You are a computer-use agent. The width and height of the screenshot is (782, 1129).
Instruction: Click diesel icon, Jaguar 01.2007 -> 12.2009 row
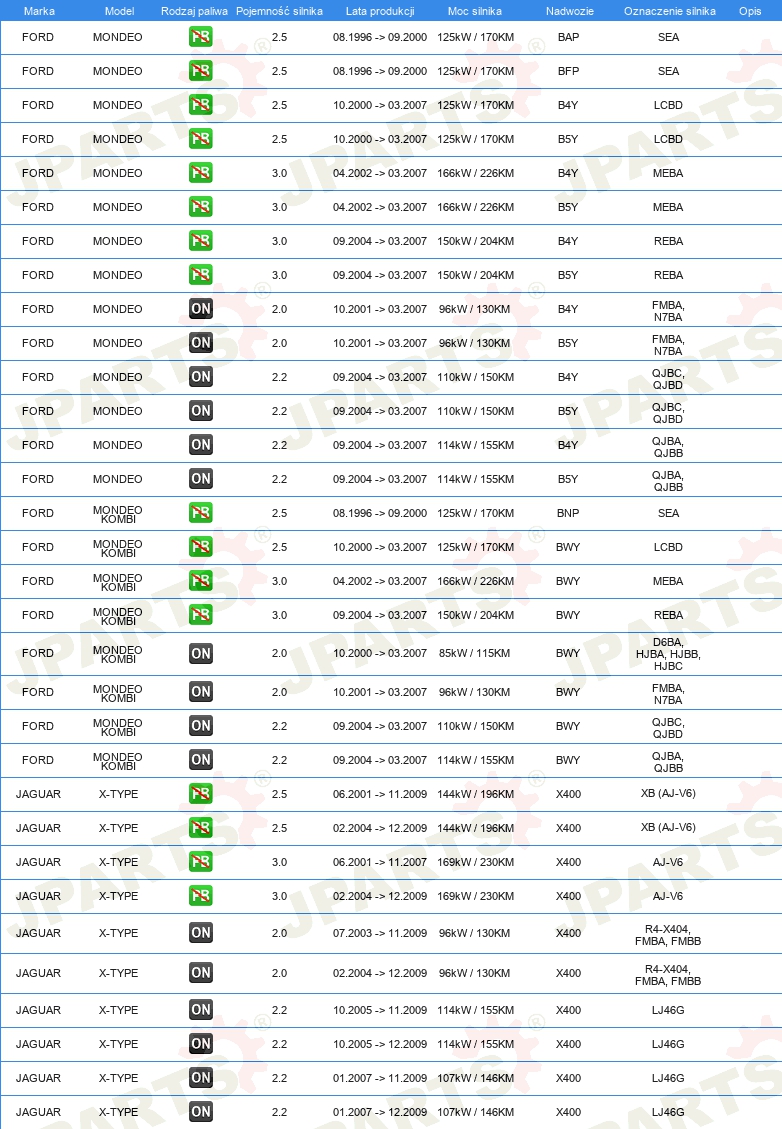click(201, 1112)
